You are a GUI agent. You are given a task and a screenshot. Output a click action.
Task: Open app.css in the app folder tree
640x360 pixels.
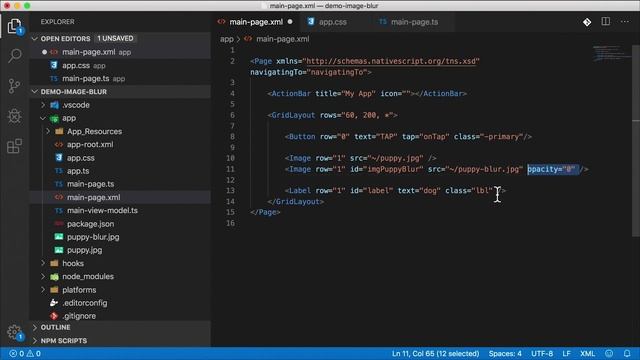coord(121,158)
